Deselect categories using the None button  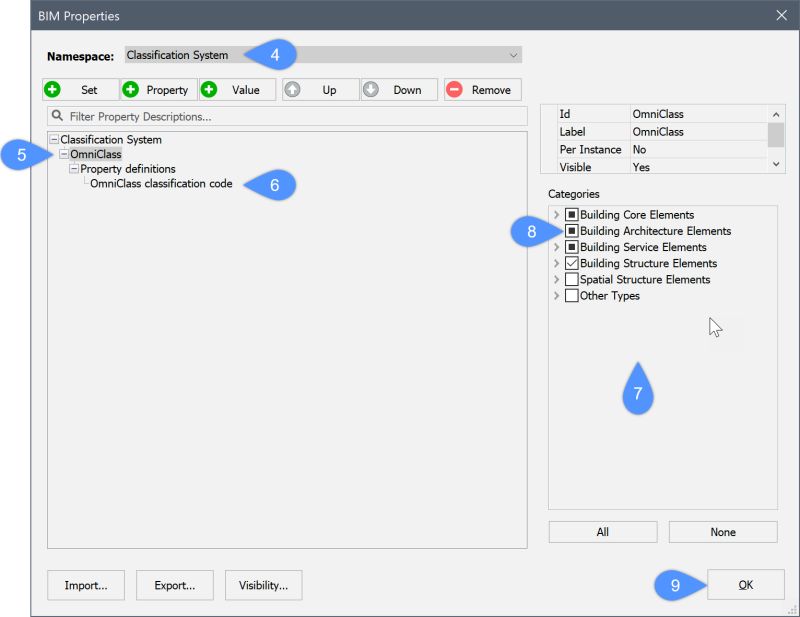click(722, 531)
